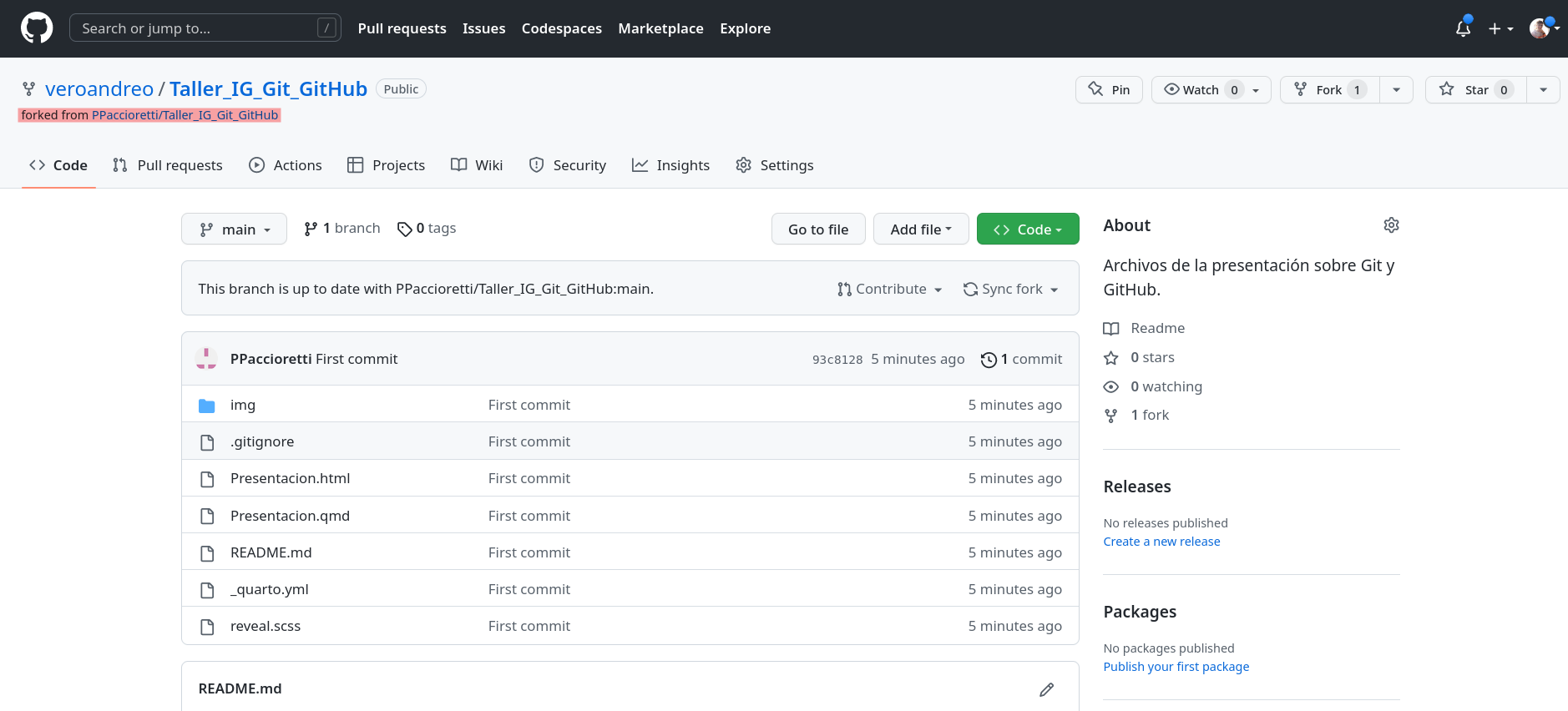Click the Create a new release link
This screenshot has width=1568, height=711.
1161,542
